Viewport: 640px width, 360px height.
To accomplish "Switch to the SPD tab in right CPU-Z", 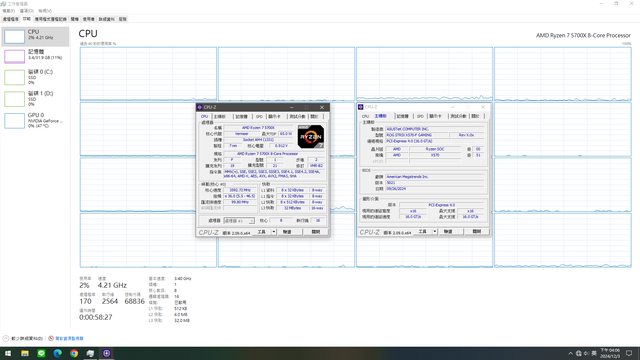I will (420, 116).
